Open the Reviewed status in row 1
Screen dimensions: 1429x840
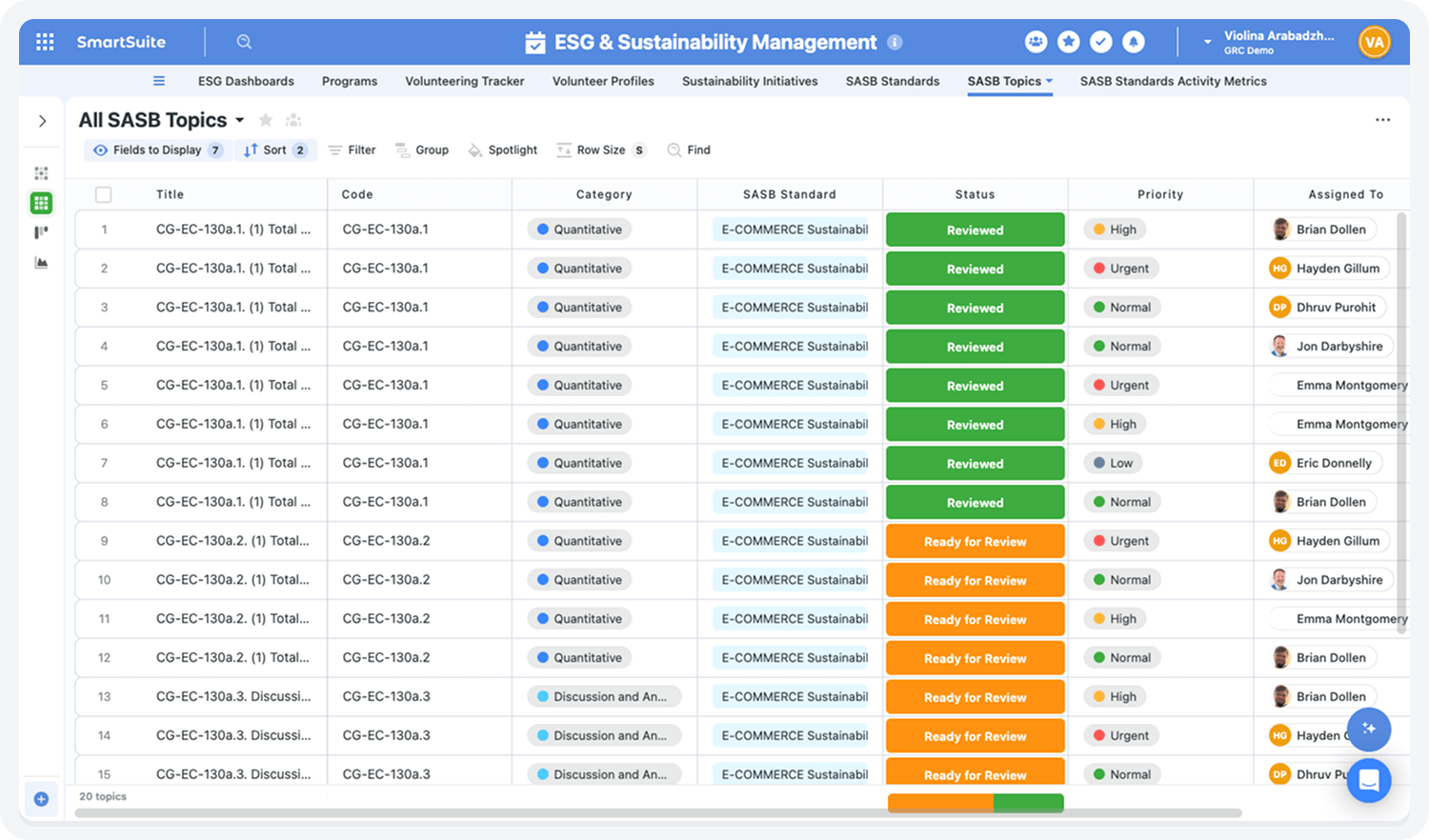click(975, 230)
